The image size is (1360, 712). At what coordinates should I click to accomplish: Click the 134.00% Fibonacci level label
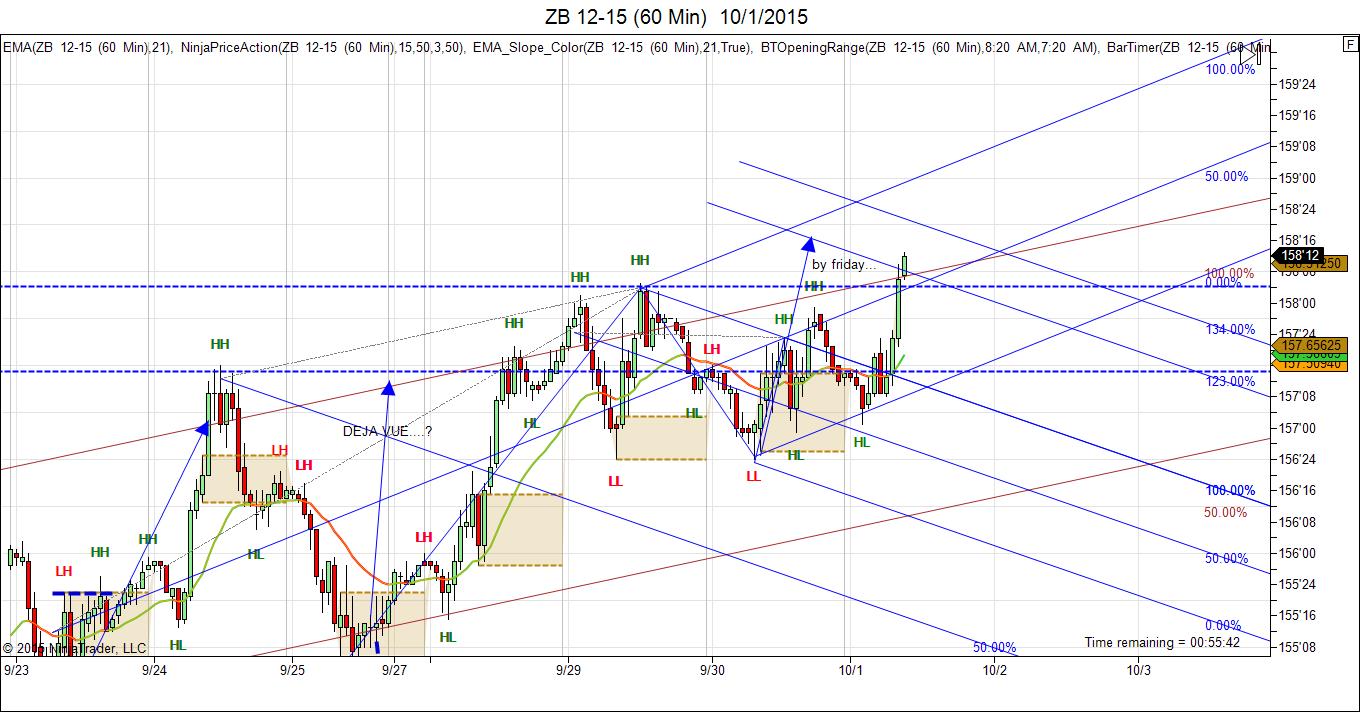(1230, 329)
